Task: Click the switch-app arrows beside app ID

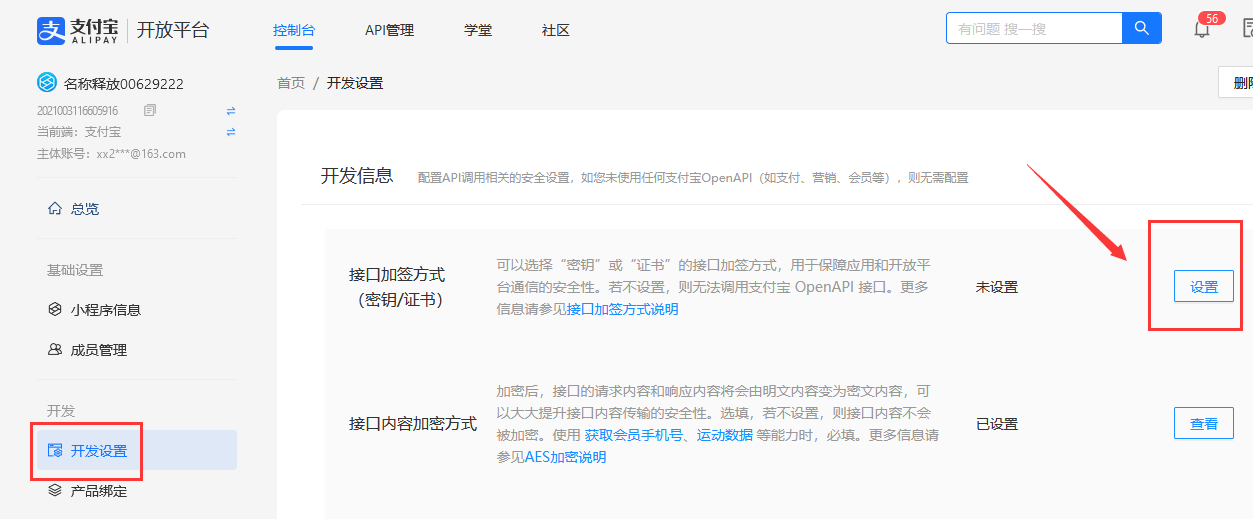Action: [231, 110]
